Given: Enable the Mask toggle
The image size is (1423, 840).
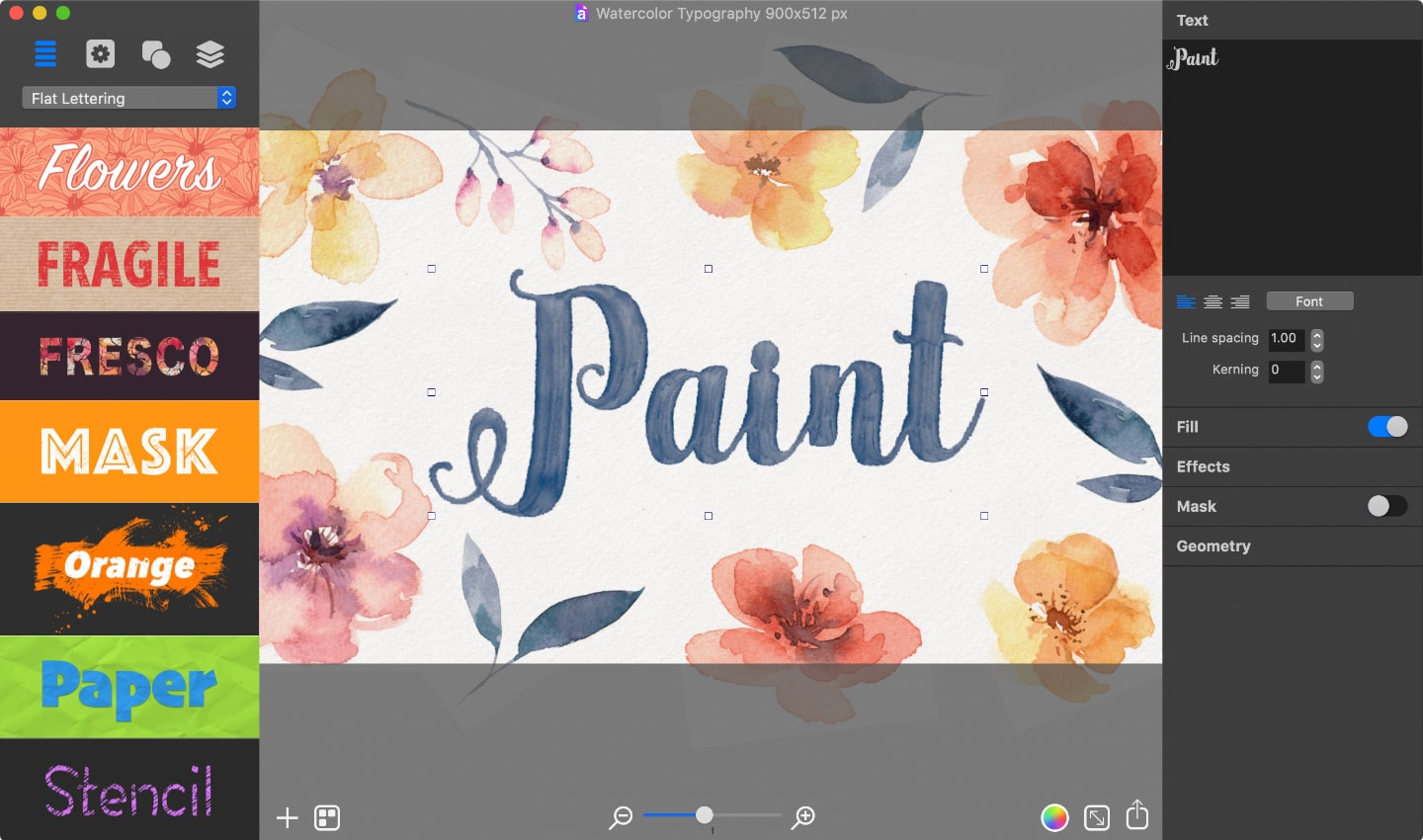Looking at the screenshot, I should pos(1387,506).
